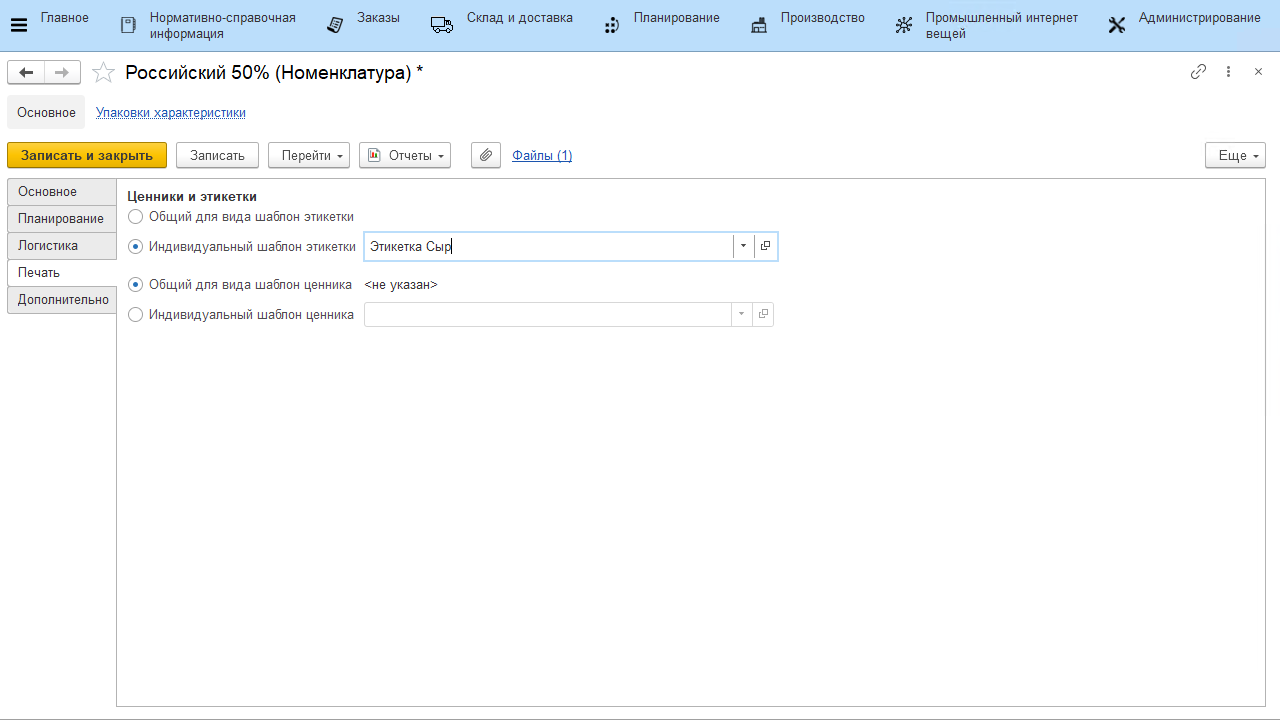Click the back navigation arrow
The image size is (1280, 720).
(x=26, y=72)
